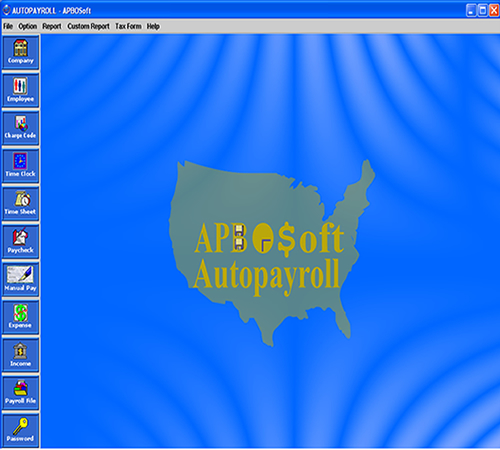Open the Company module in sidebar
Image resolution: width=500 pixels, height=450 pixels.
tap(20, 52)
